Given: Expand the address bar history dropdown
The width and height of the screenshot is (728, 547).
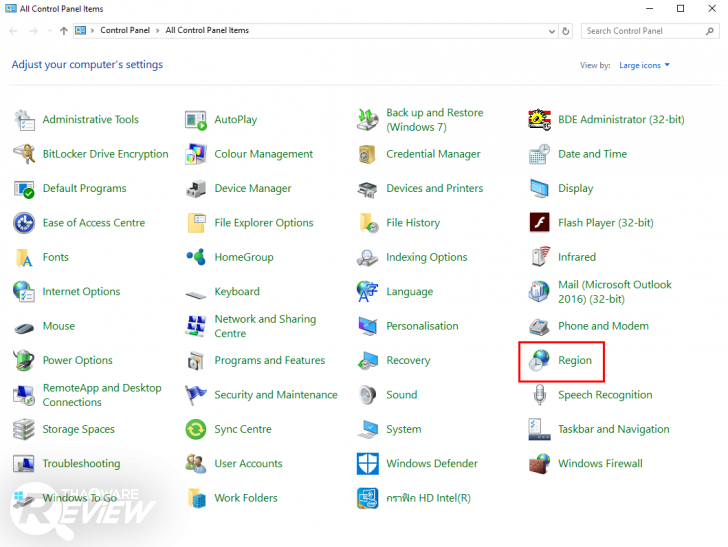Looking at the screenshot, I should [x=552, y=31].
